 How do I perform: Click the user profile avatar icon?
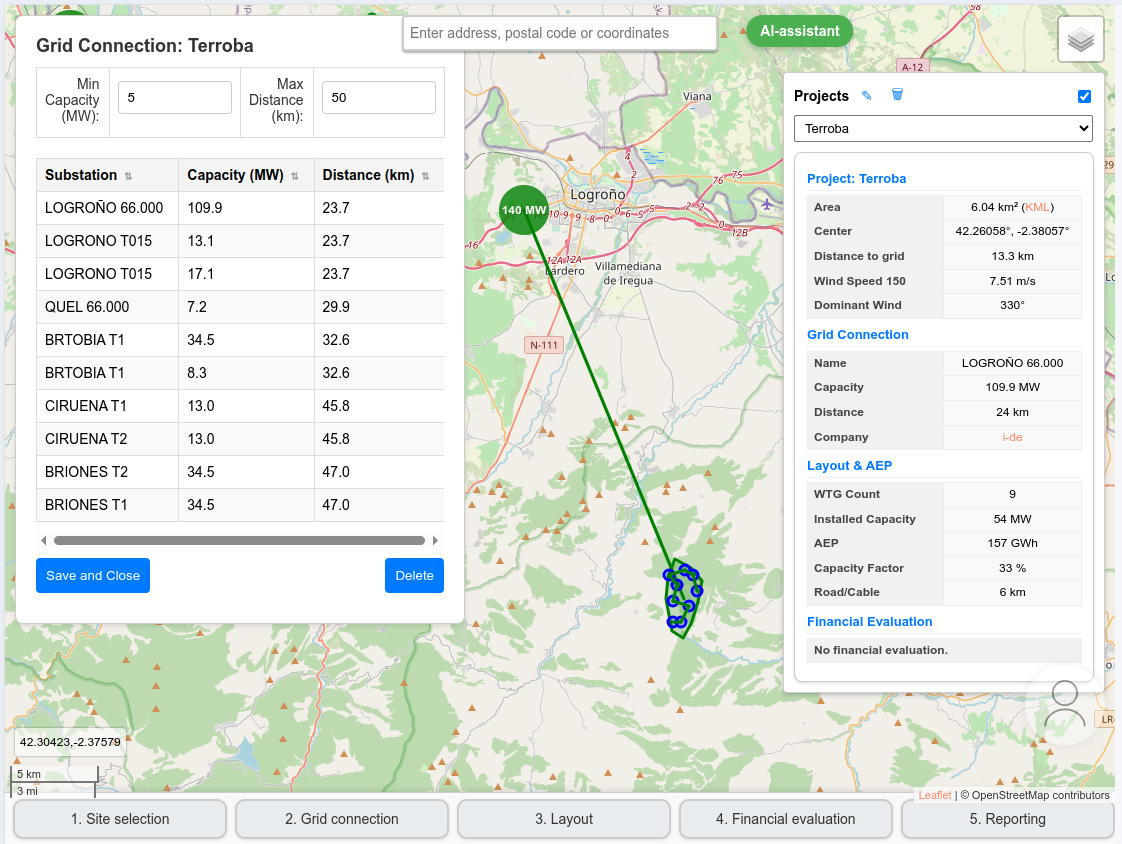pos(1064,705)
